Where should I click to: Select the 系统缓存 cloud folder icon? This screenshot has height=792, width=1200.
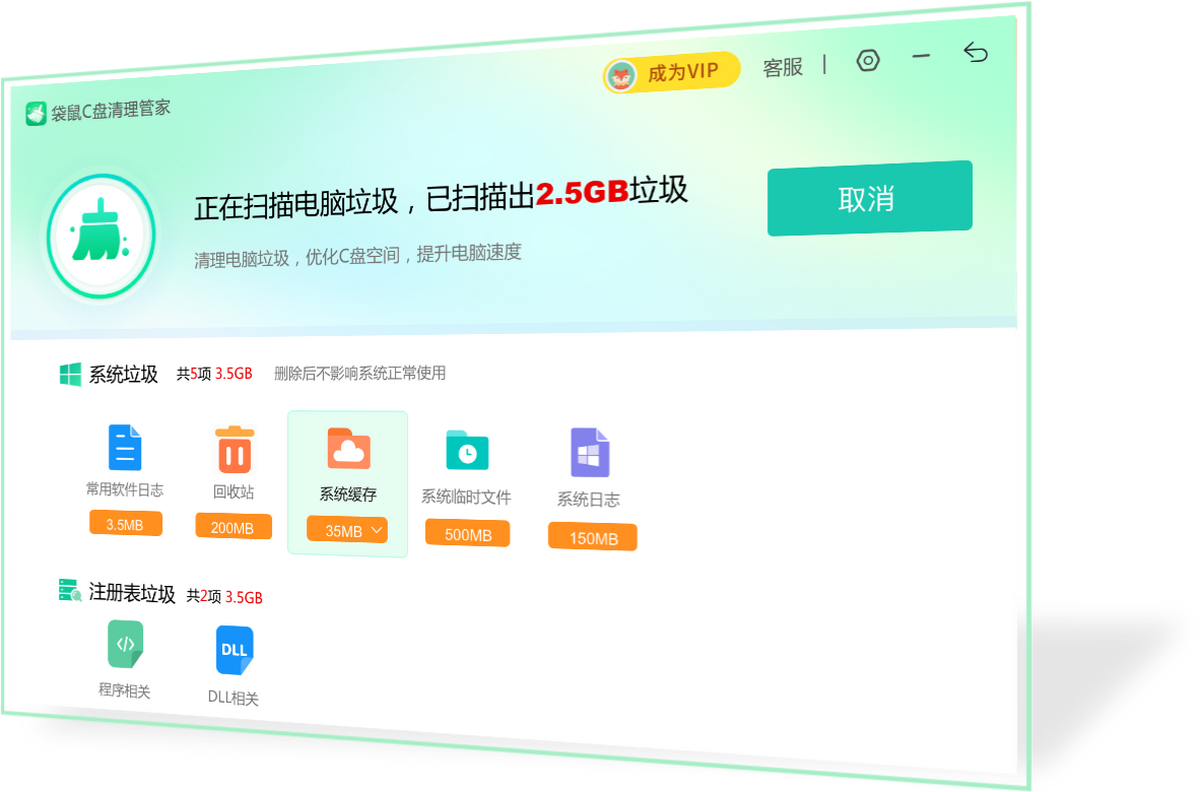(348, 448)
